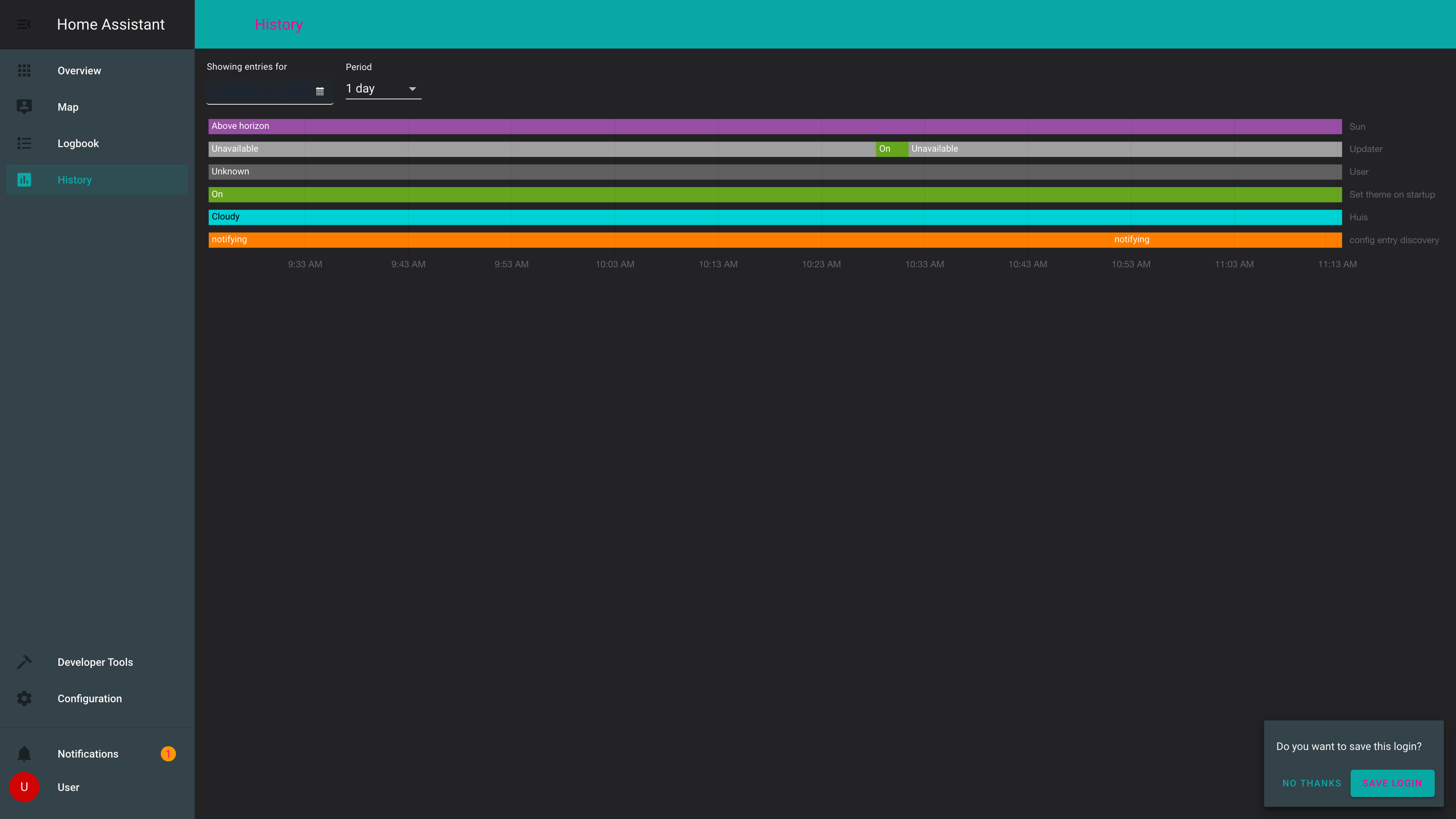Click the History chart icon
Viewport: 1456px width, 819px height.
[x=24, y=180]
